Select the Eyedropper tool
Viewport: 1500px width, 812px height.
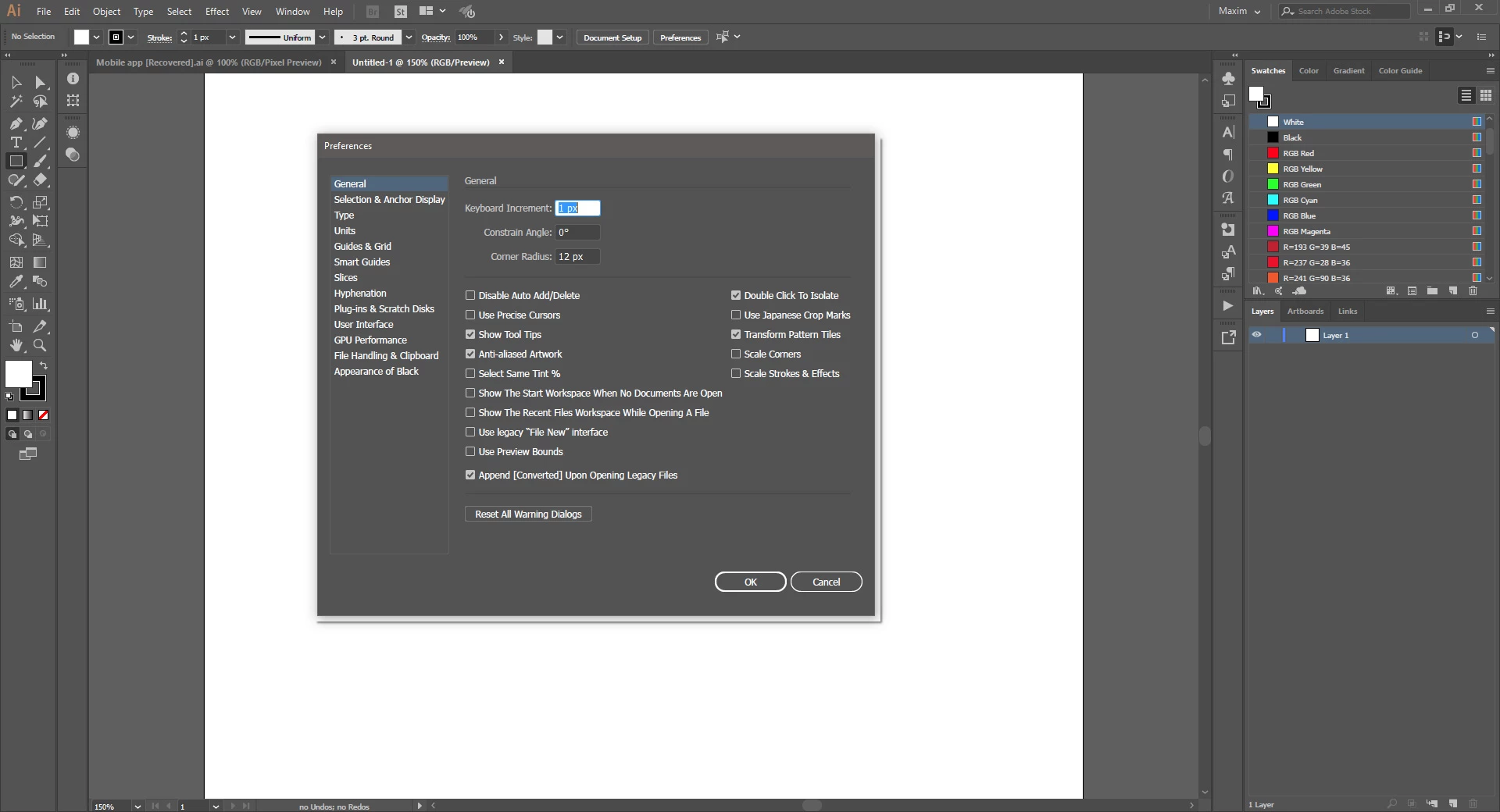16,281
